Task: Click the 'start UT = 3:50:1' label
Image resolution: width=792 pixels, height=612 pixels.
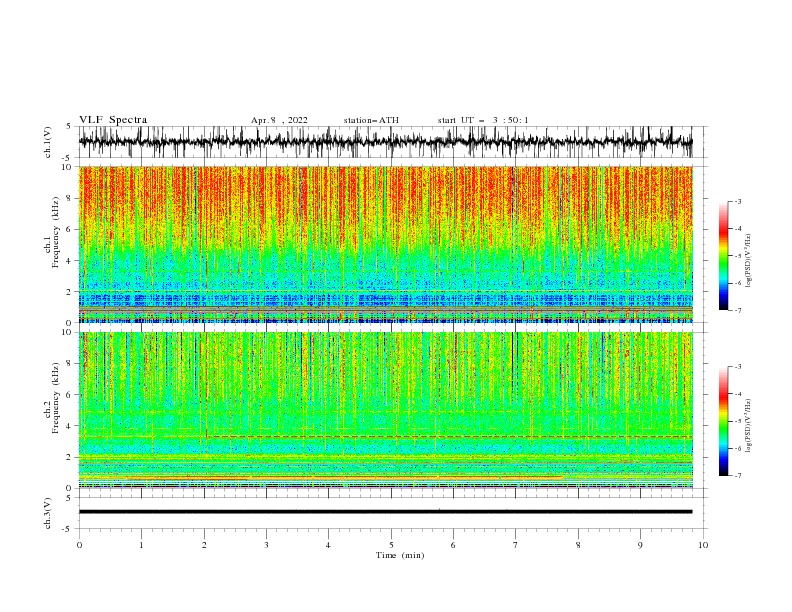Action: (x=483, y=120)
